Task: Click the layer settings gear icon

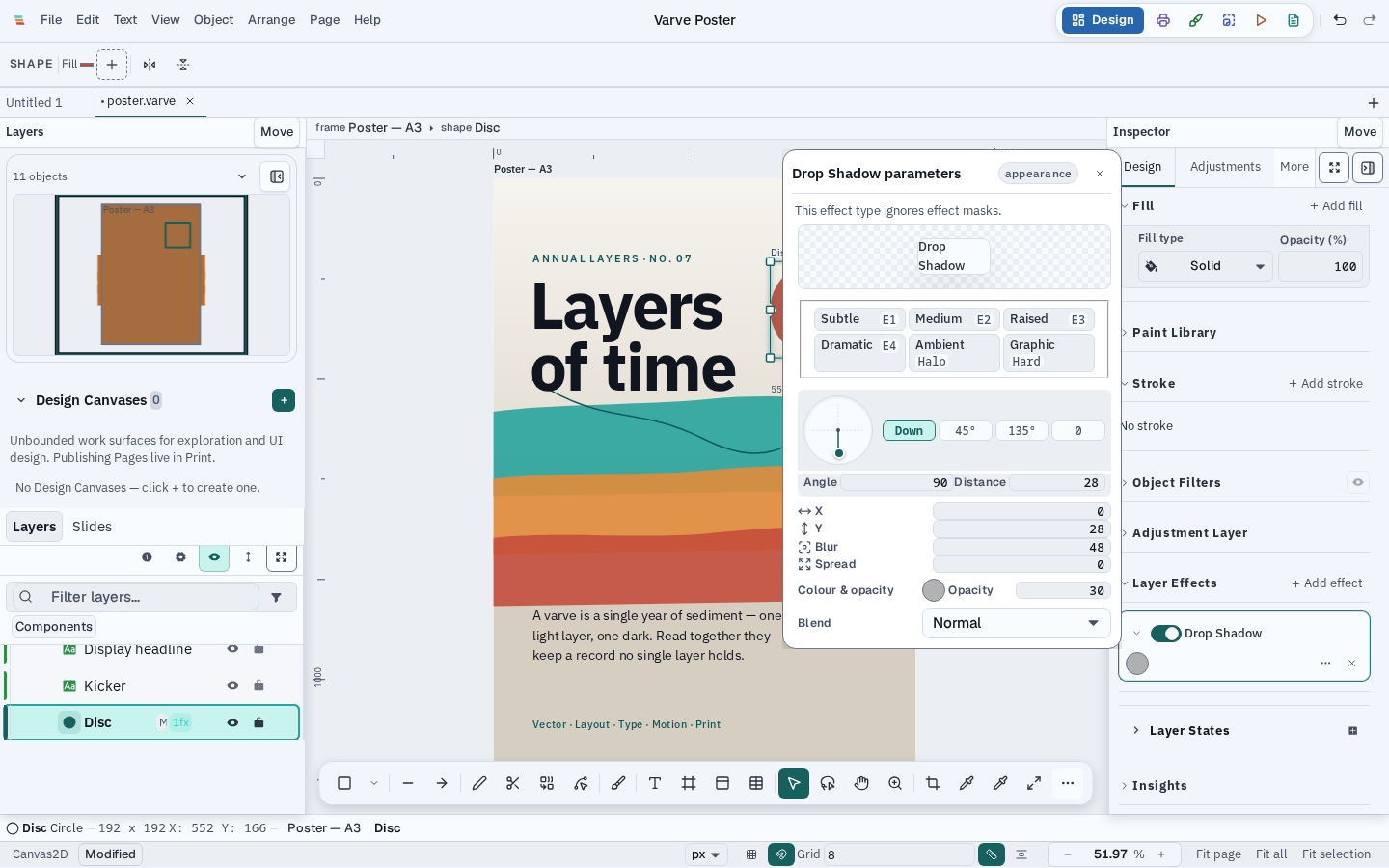Action: click(180, 556)
